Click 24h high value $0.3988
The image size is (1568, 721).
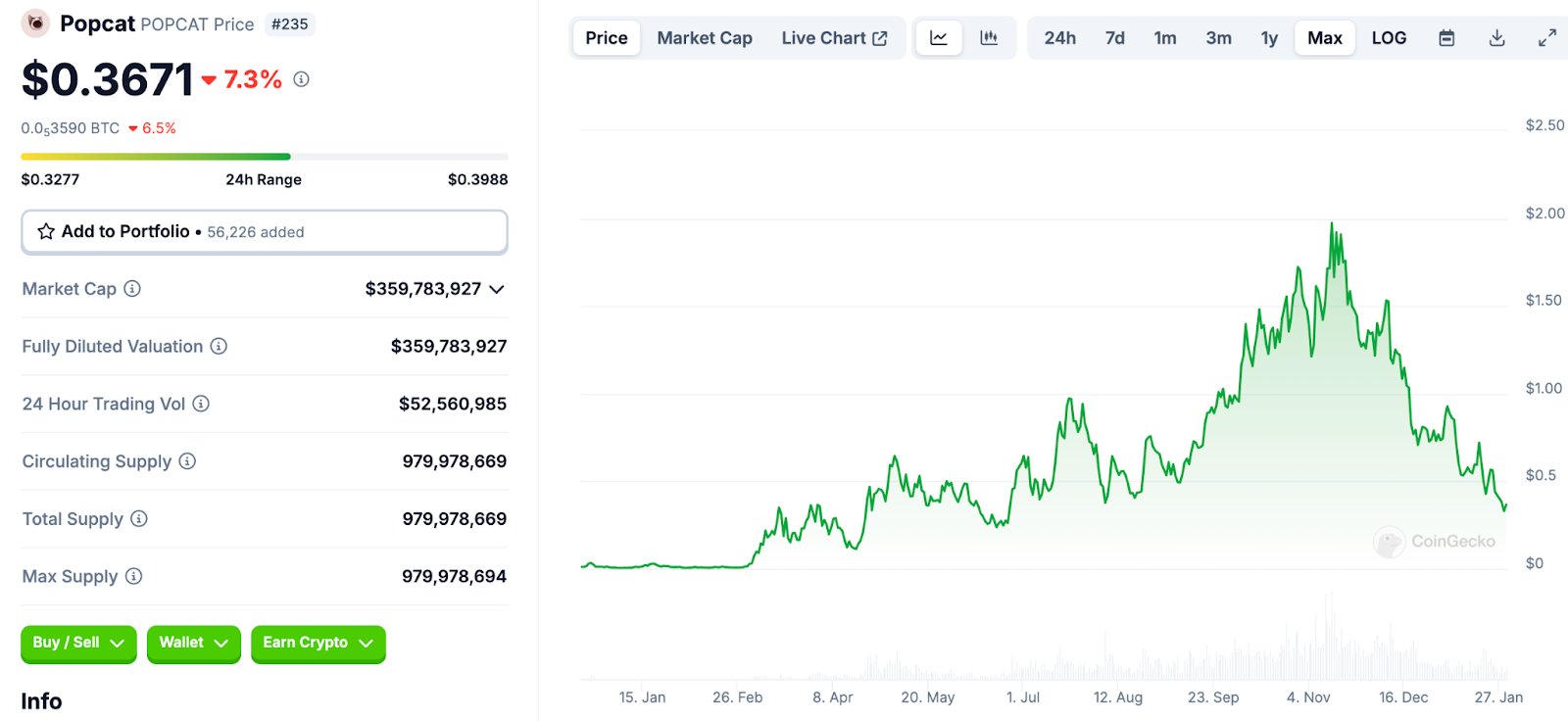click(477, 179)
